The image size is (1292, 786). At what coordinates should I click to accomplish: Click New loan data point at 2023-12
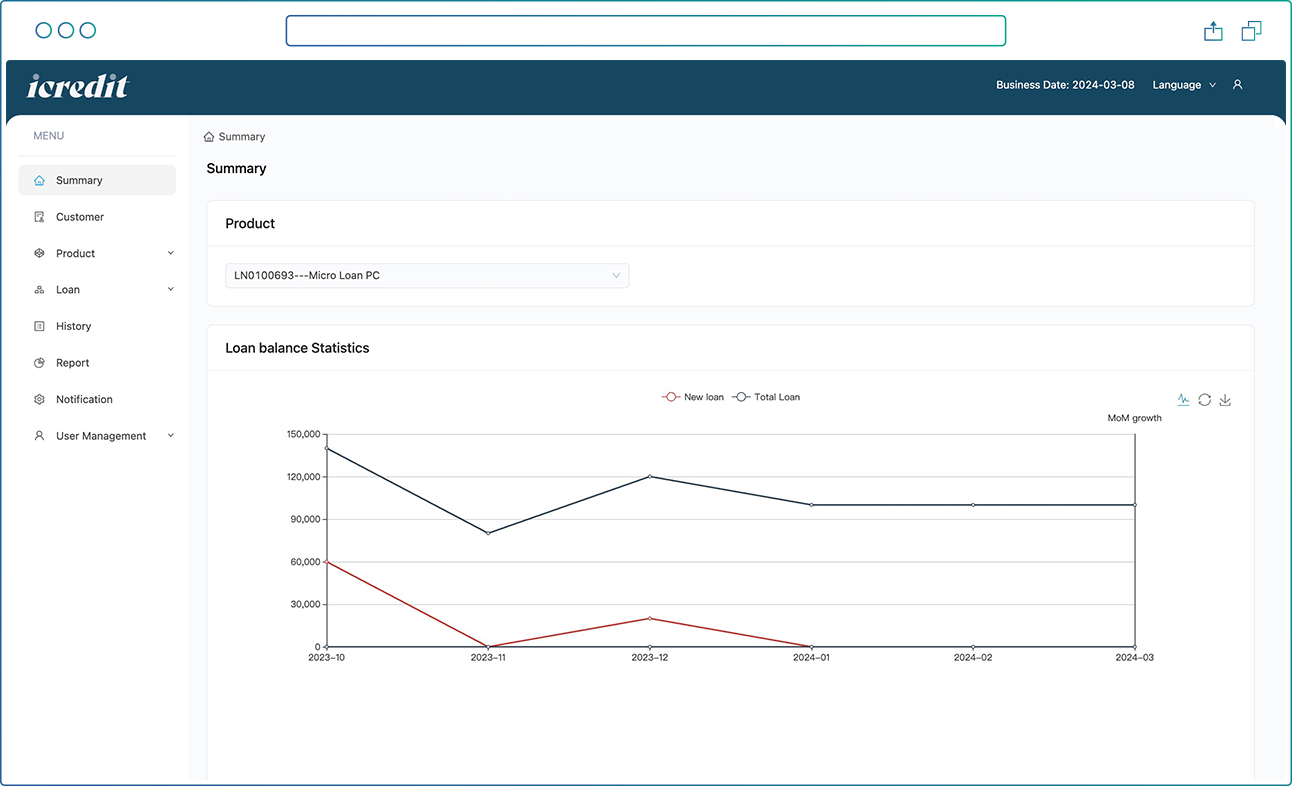tap(650, 618)
